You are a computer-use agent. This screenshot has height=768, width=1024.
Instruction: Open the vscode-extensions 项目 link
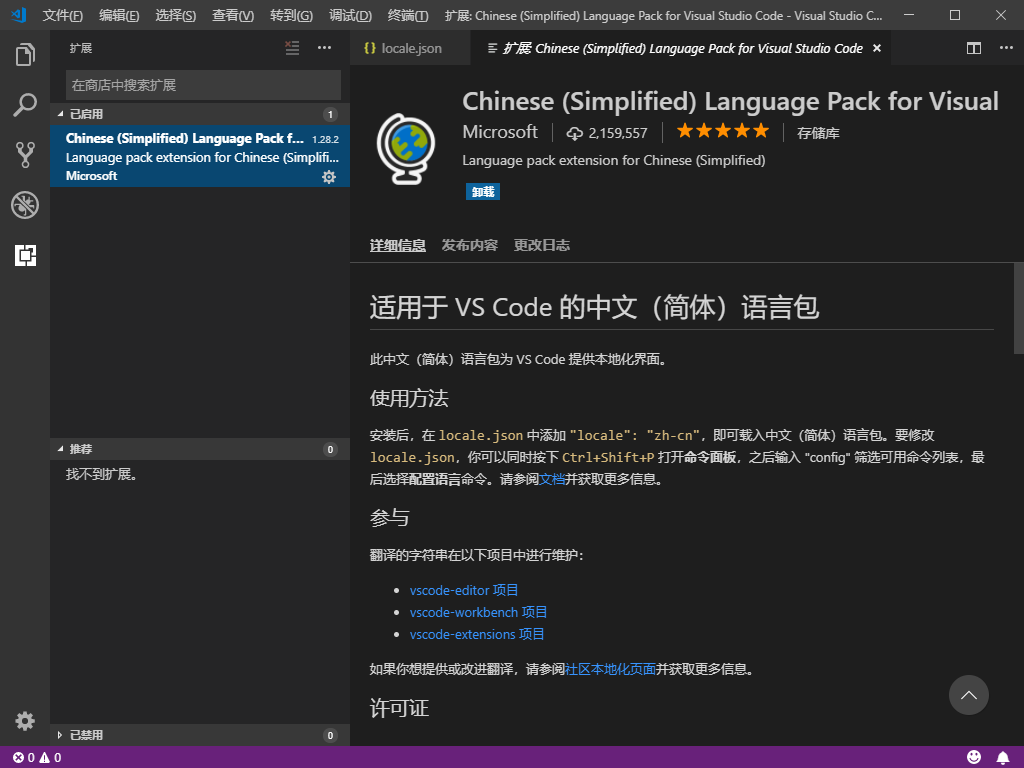click(477, 634)
